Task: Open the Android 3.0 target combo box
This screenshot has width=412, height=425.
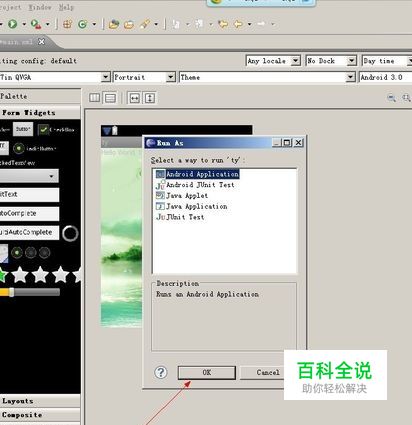Action: point(385,77)
